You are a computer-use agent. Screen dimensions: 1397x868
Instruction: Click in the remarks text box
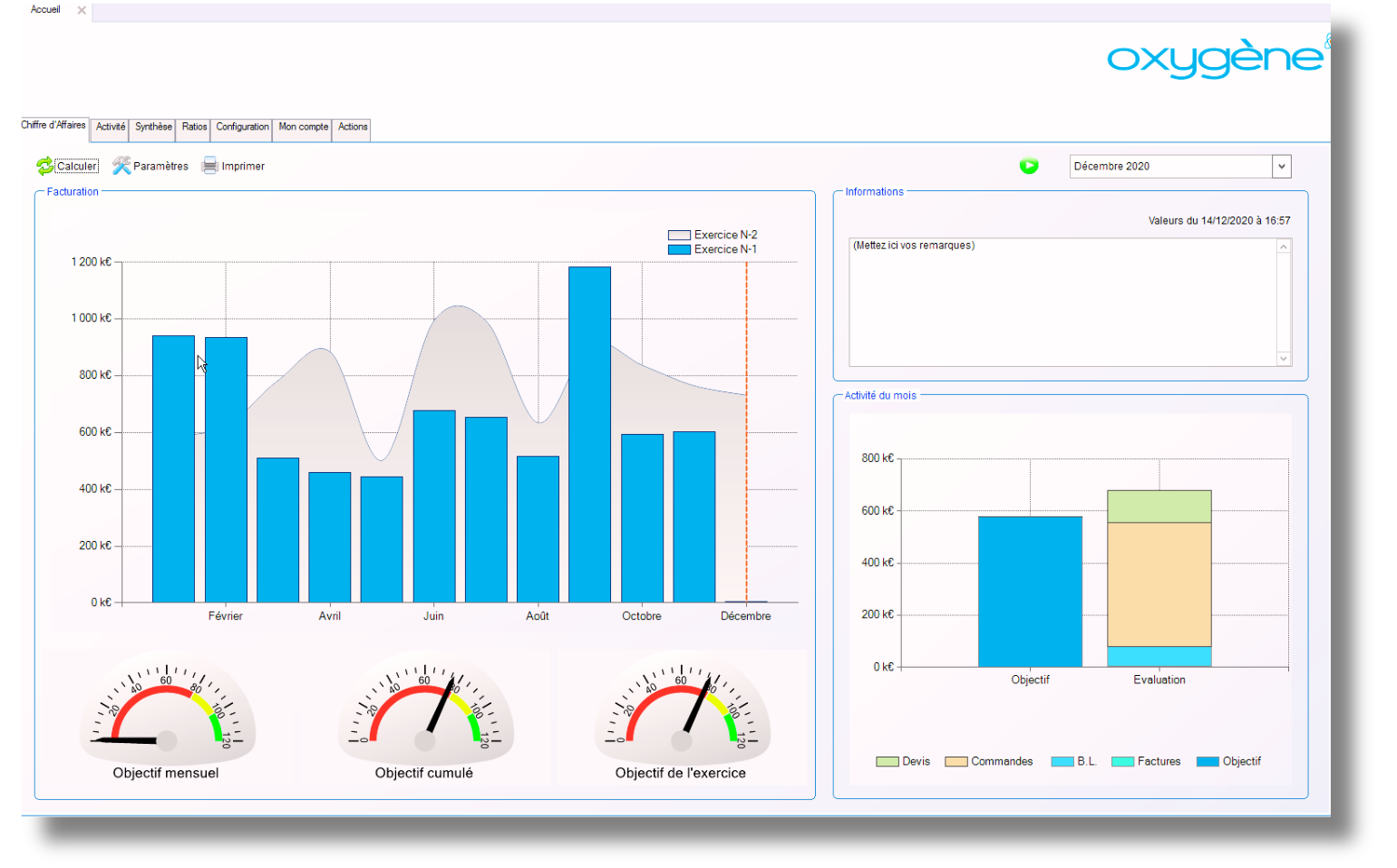tap(1061, 302)
